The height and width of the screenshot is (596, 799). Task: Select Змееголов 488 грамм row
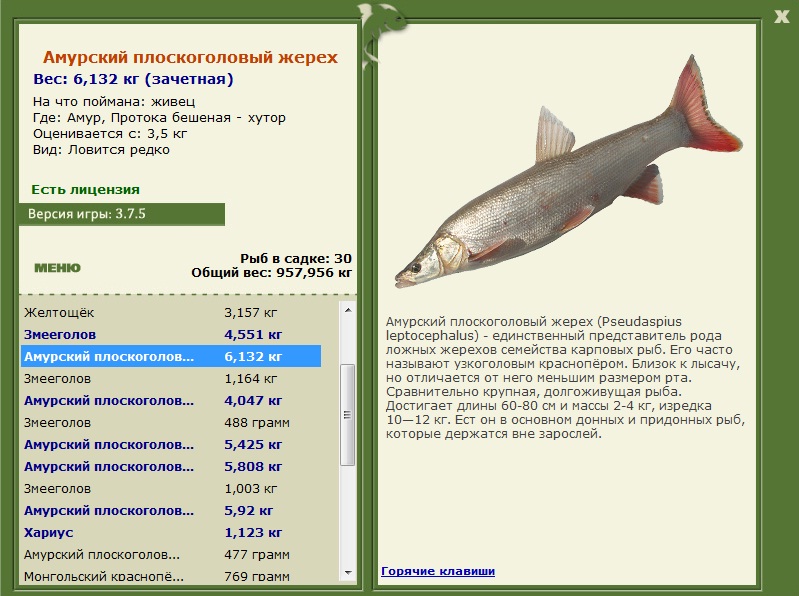(171, 422)
